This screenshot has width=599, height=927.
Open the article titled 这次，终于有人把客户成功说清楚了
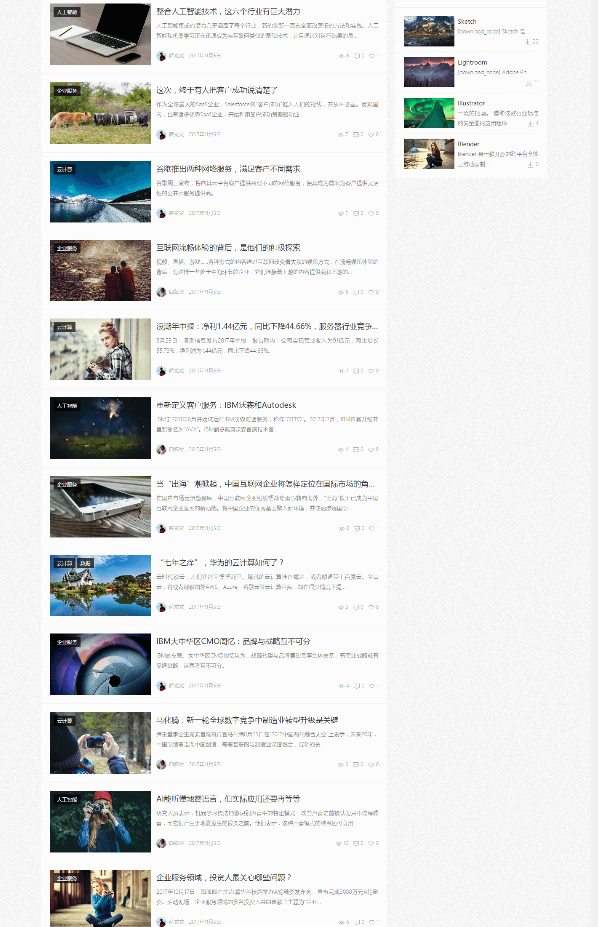[217, 90]
